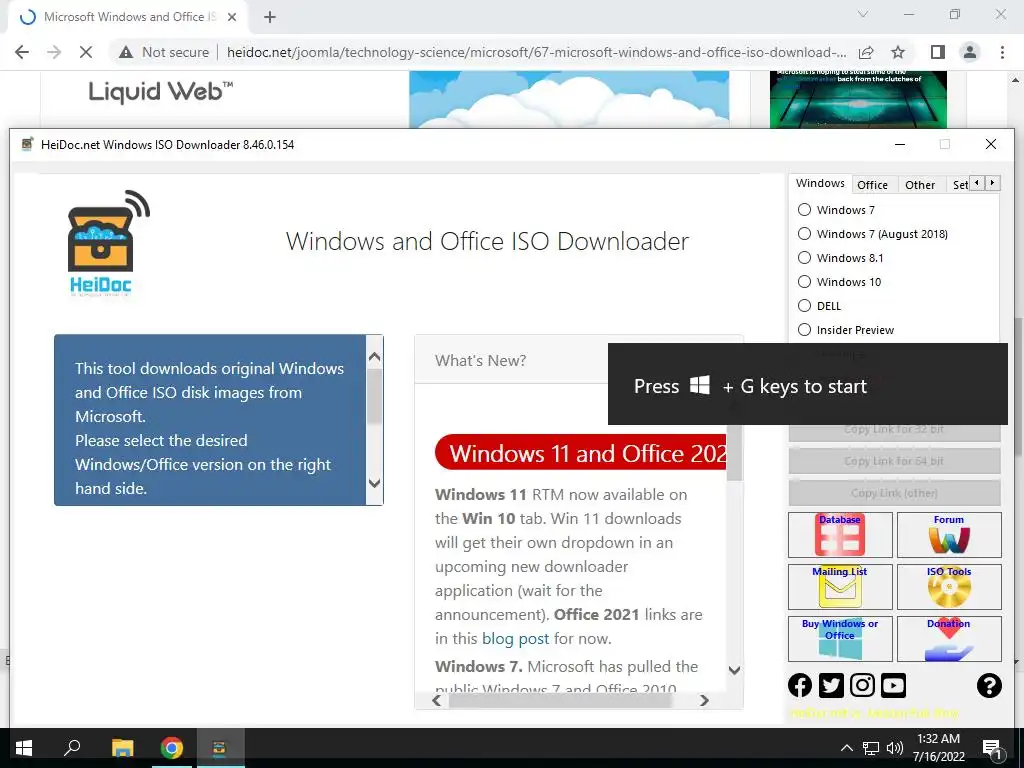Open the Forum icon tile
The width and height of the screenshot is (1024, 768).
[949, 535]
